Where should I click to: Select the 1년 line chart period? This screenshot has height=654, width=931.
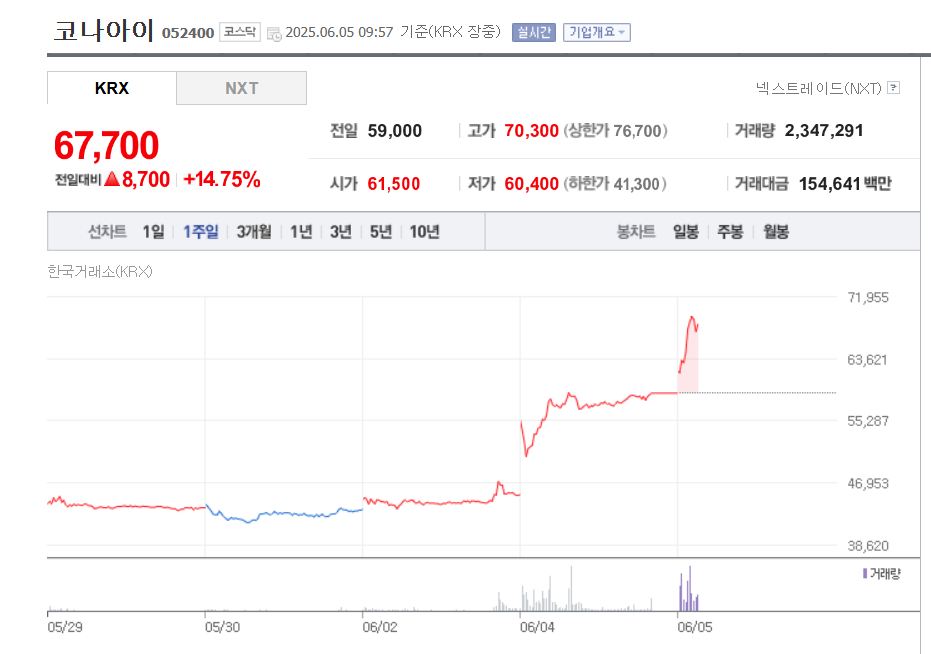pyautogui.click(x=301, y=232)
